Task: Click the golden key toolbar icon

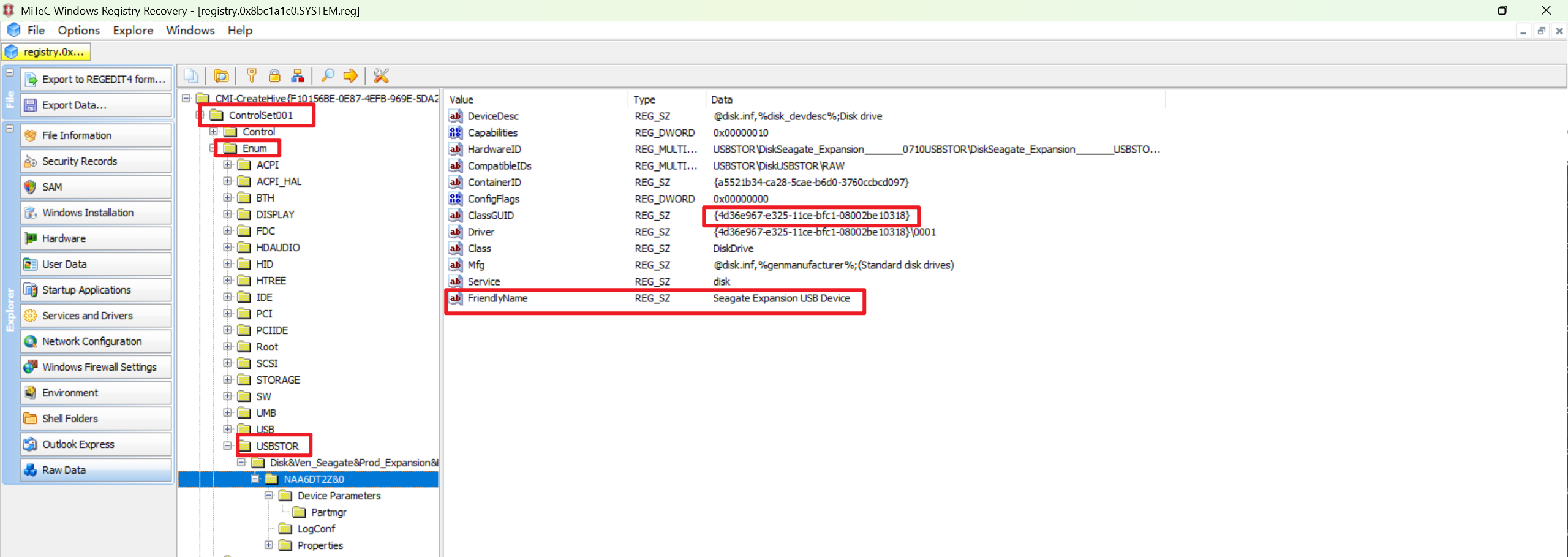Action: click(251, 76)
